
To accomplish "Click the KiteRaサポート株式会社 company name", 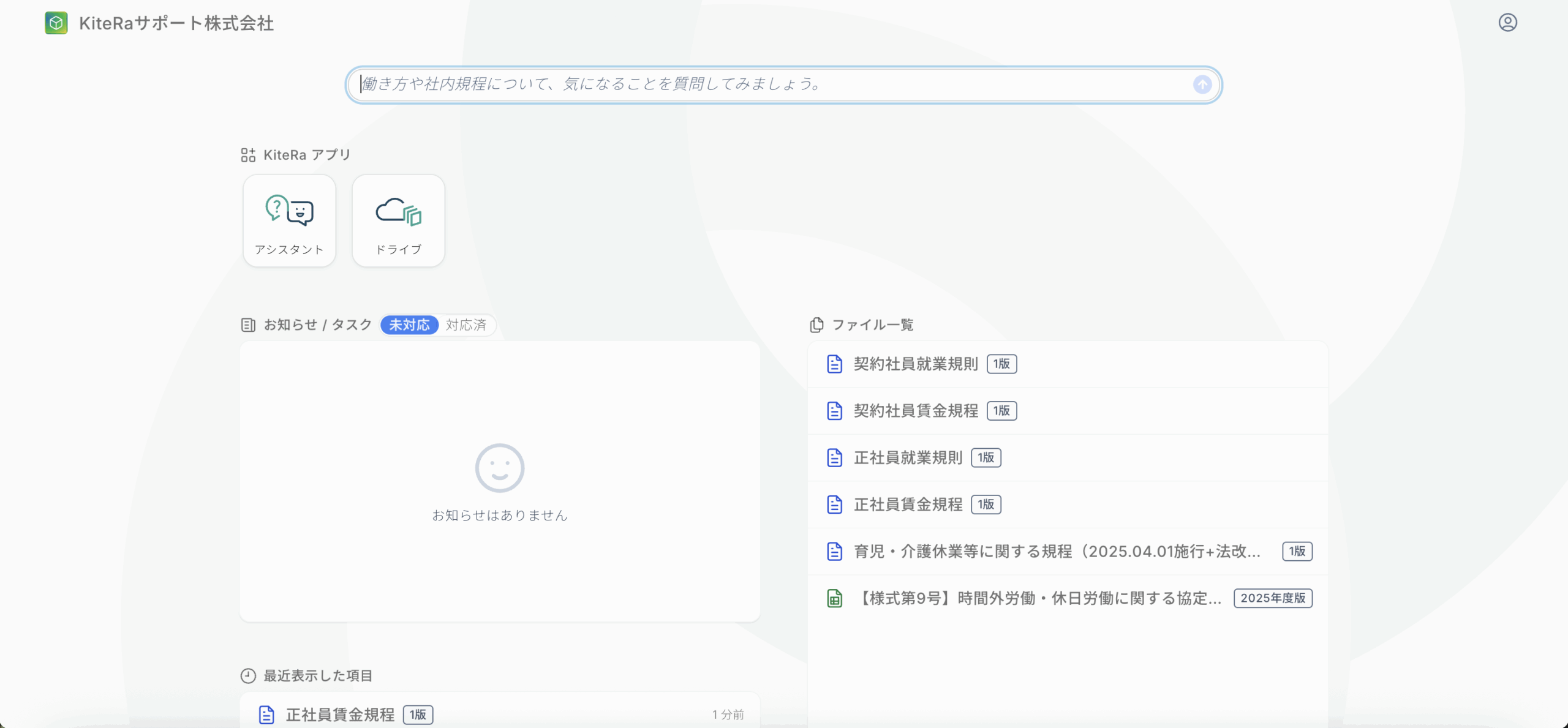I will pyautogui.click(x=176, y=23).
